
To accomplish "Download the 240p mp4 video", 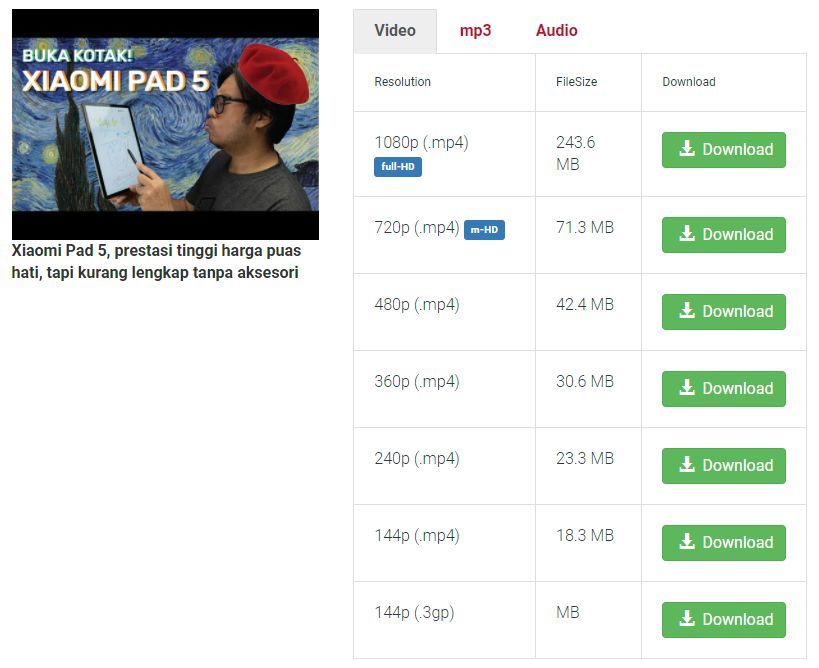I will point(724,466).
